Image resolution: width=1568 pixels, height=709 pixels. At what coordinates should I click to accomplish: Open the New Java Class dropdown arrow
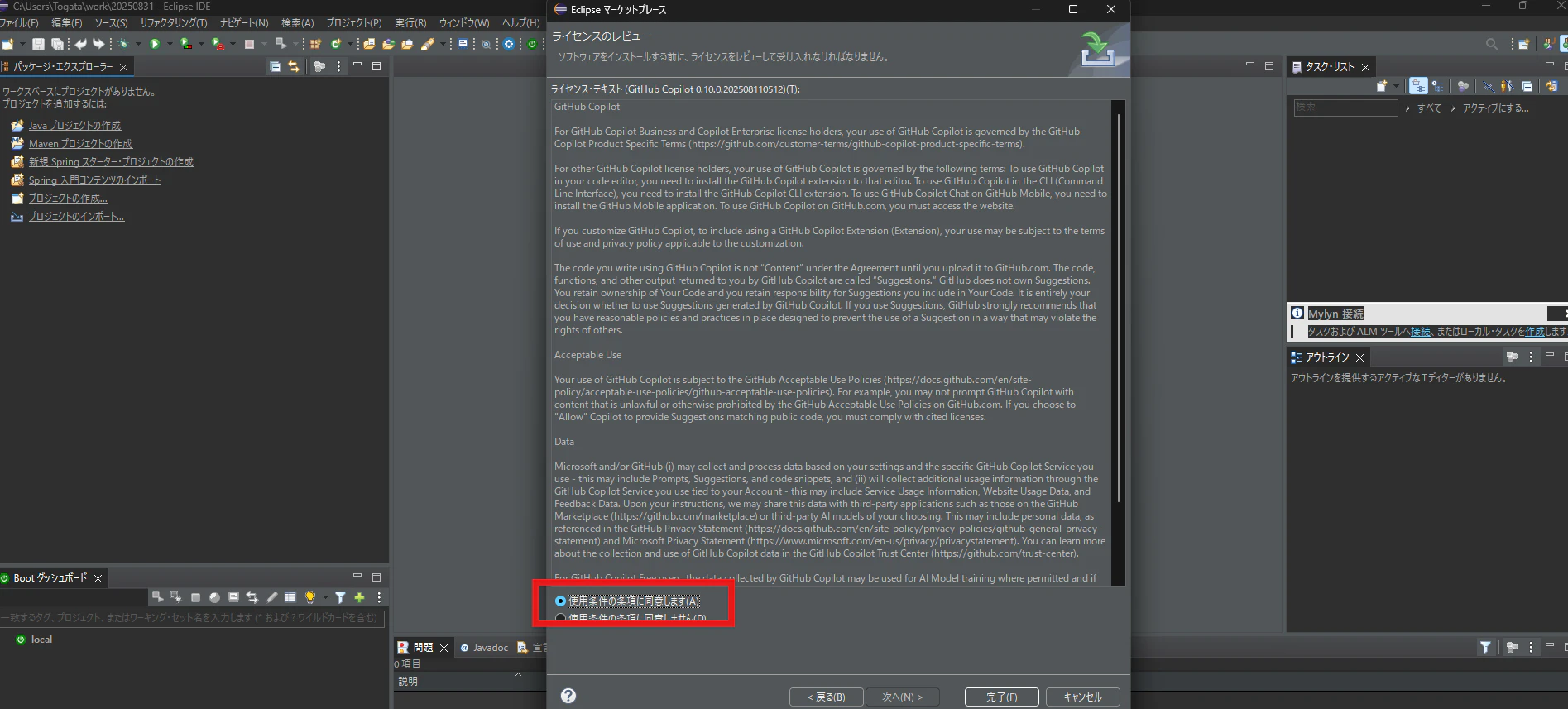[349, 44]
